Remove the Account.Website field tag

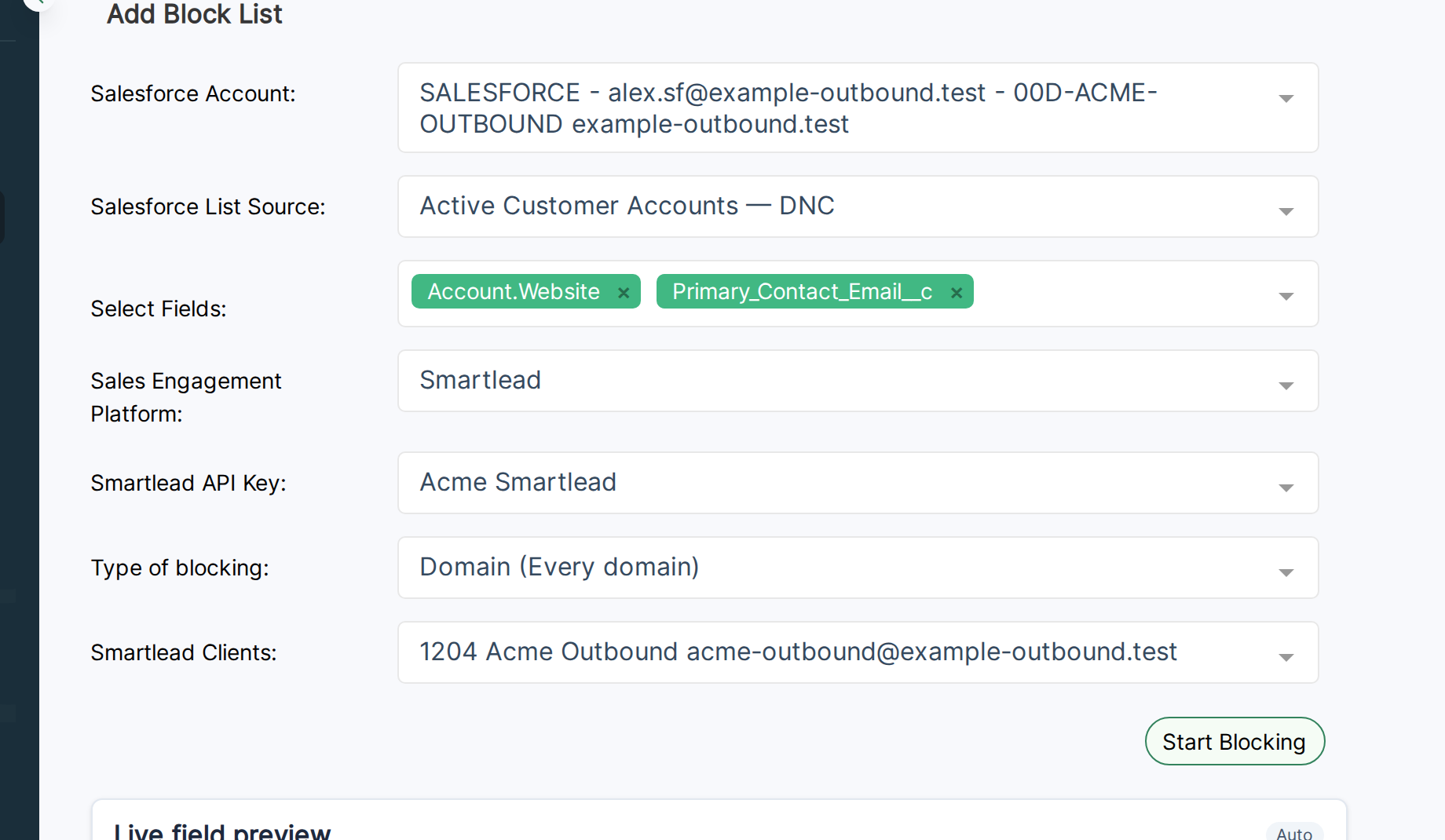pos(624,293)
